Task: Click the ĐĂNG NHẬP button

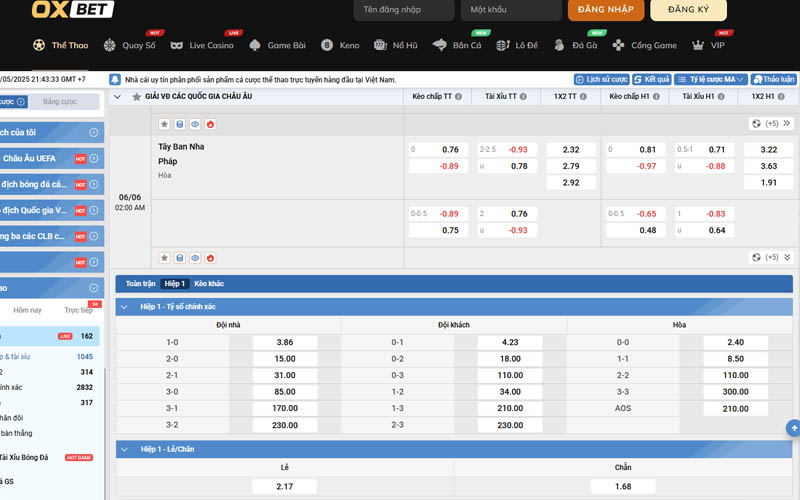Action: pos(606,10)
